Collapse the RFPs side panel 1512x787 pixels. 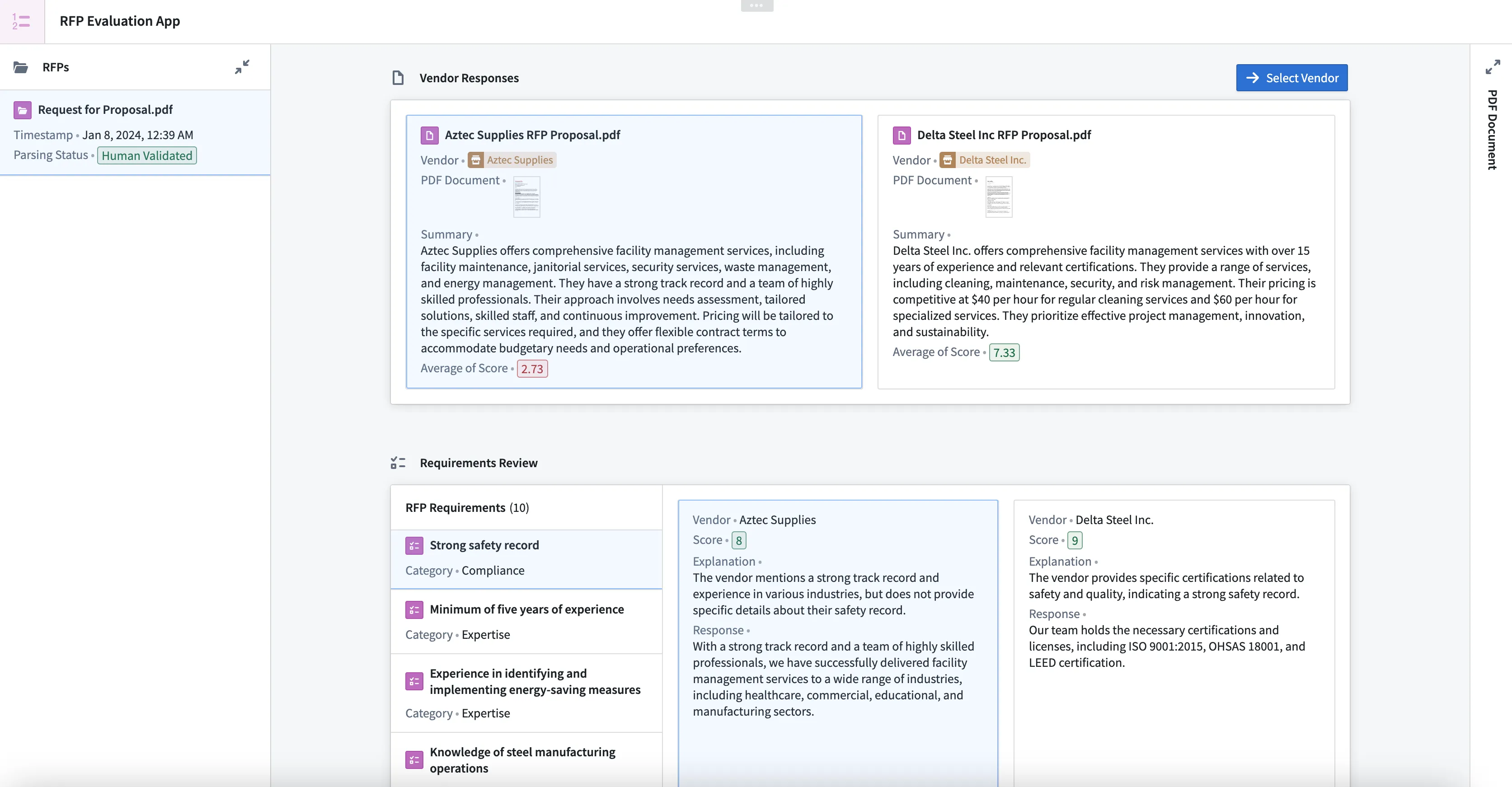click(x=242, y=67)
